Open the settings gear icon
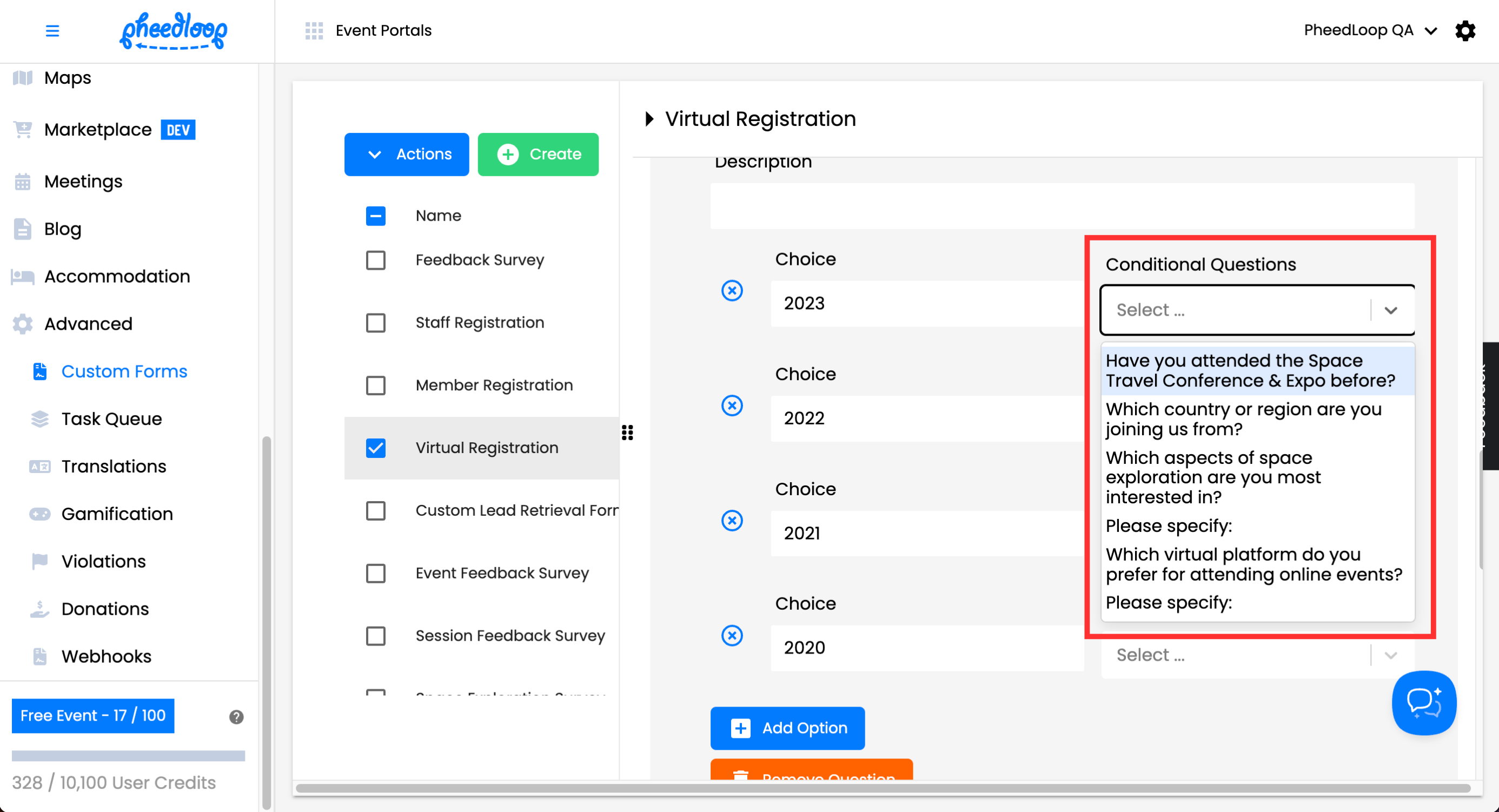Viewport: 1499px width, 812px height. (x=1465, y=30)
